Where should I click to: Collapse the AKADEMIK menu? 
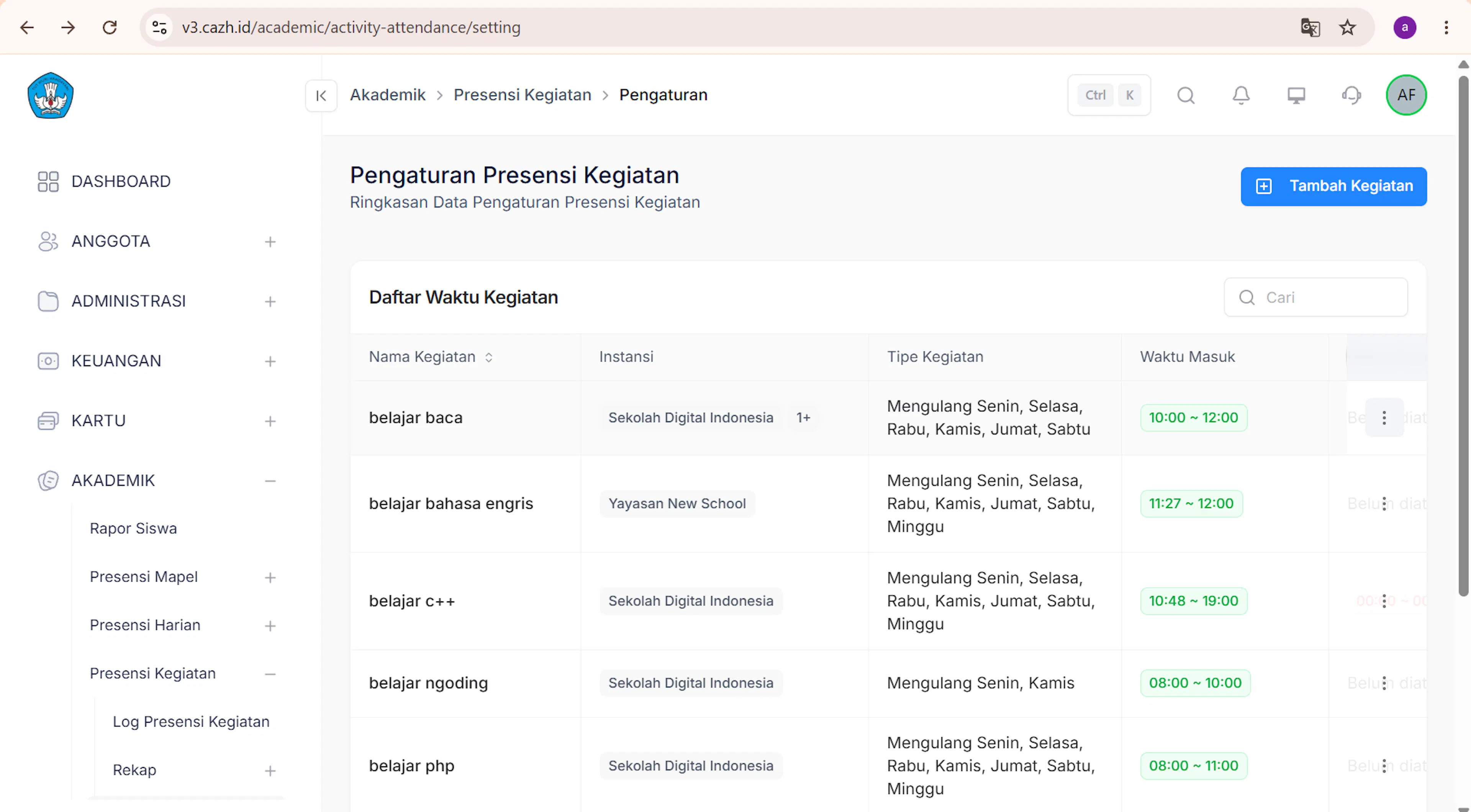270,481
